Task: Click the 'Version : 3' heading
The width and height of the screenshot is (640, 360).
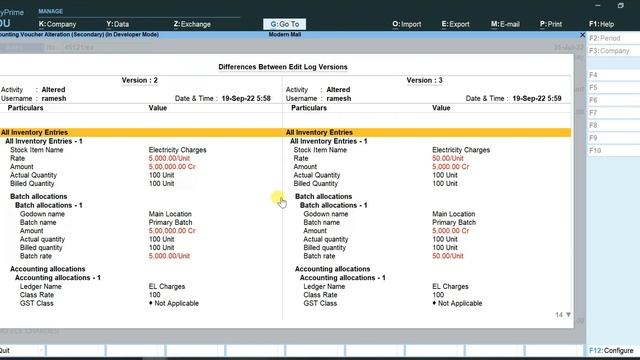Action: [x=424, y=80]
